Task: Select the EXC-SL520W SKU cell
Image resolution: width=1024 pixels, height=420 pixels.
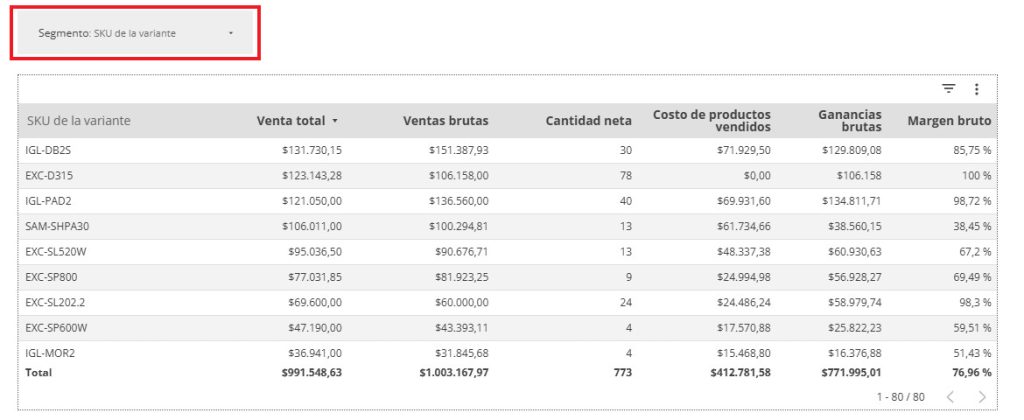Action: [56, 252]
